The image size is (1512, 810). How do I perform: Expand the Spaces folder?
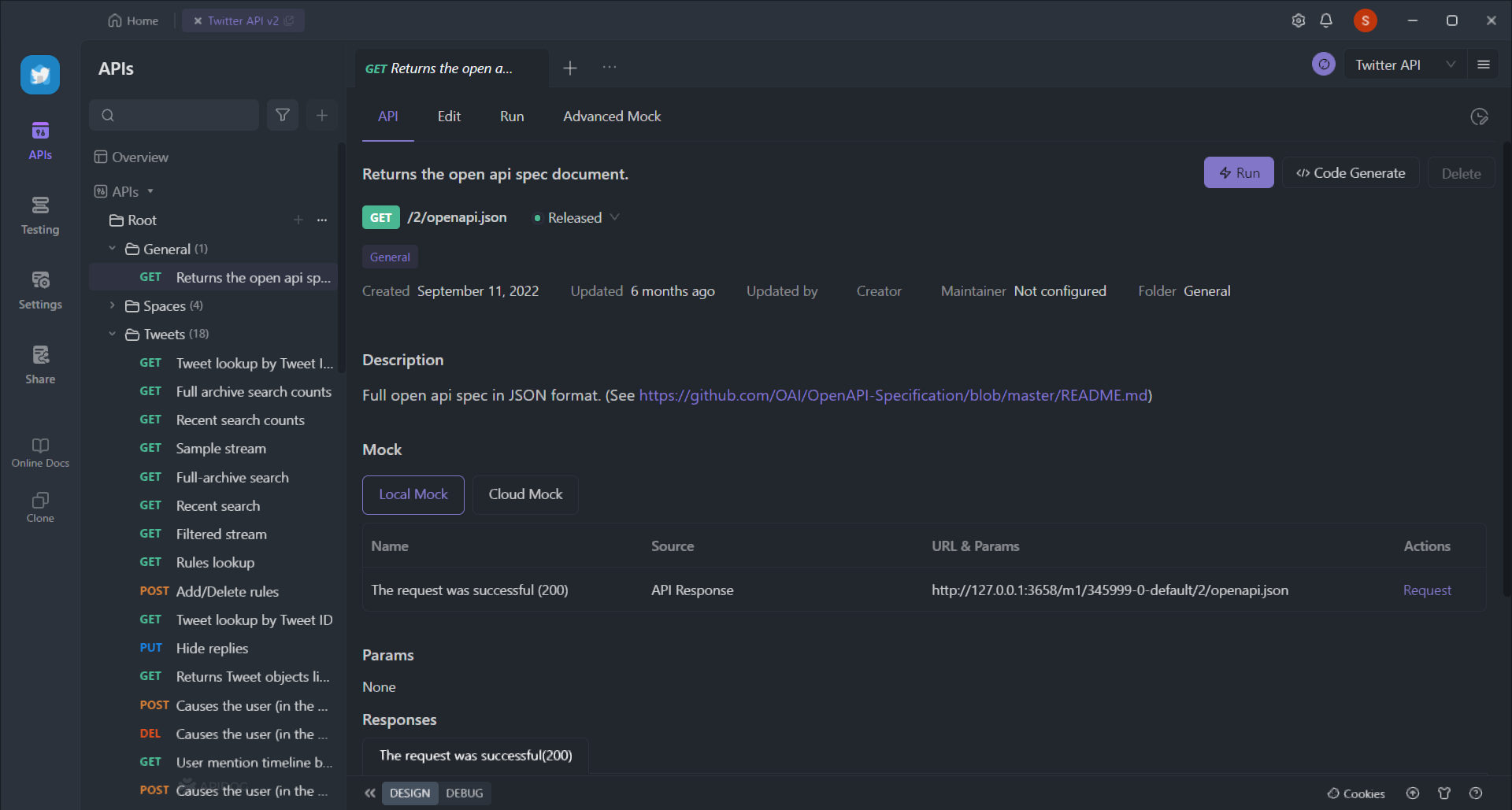[112, 305]
